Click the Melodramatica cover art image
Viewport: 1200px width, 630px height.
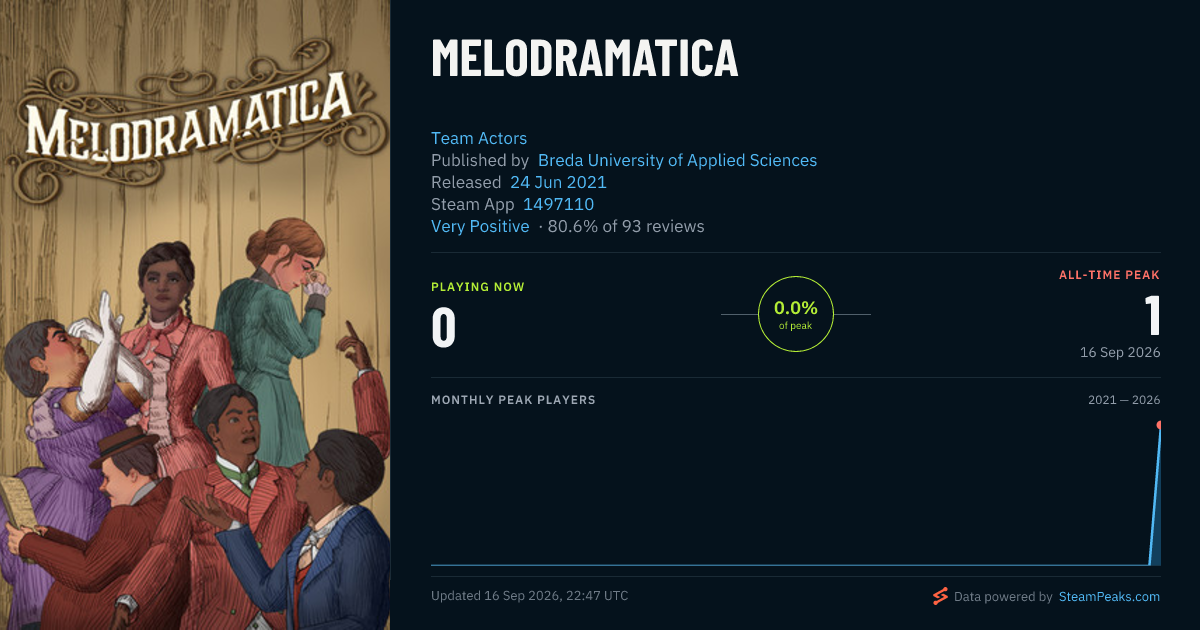(x=195, y=315)
